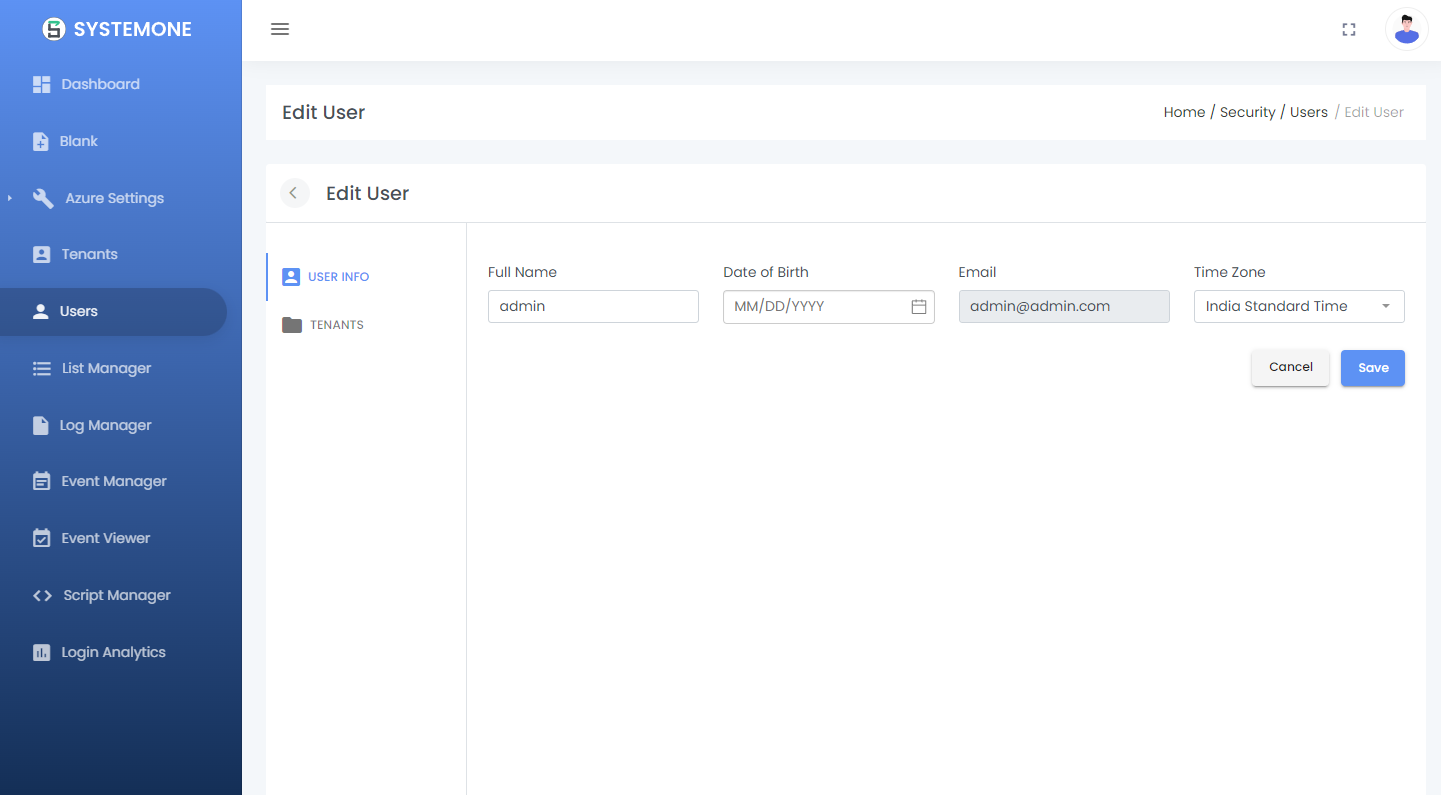Screen dimensions: 1441x795
Task: Click the Full Name input field
Action: (593, 307)
